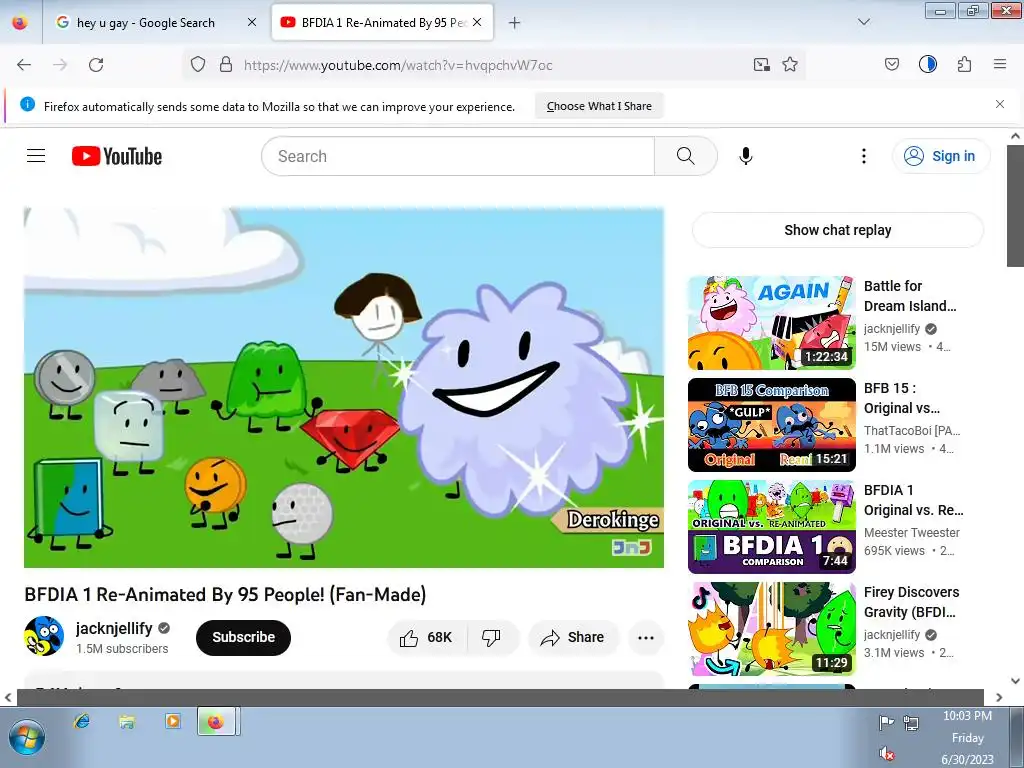
Task: Click Firey Discovers Gravity video title
Action: (x=911, y=602)
